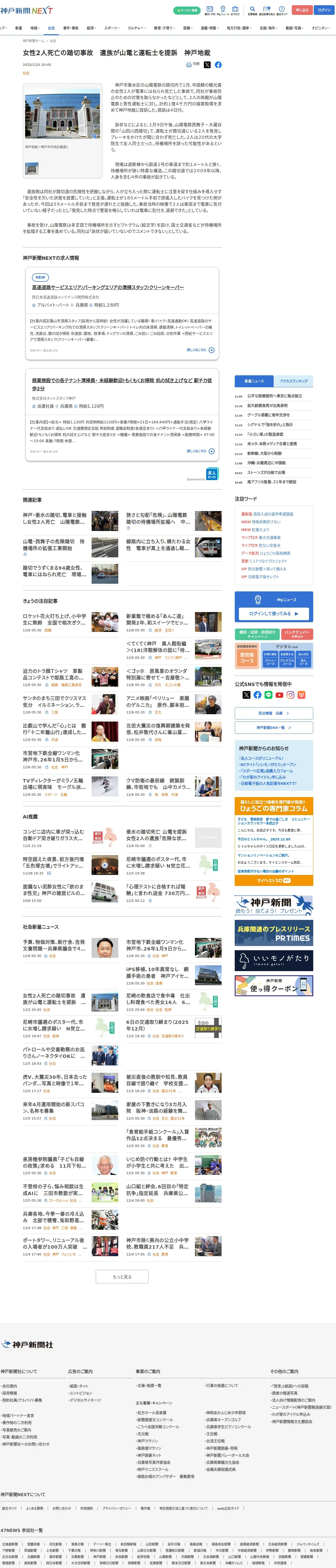Switch to the アクセスランキング tab
The width and height of the screenshot is (336, 1568).
[x=293, y=381]
